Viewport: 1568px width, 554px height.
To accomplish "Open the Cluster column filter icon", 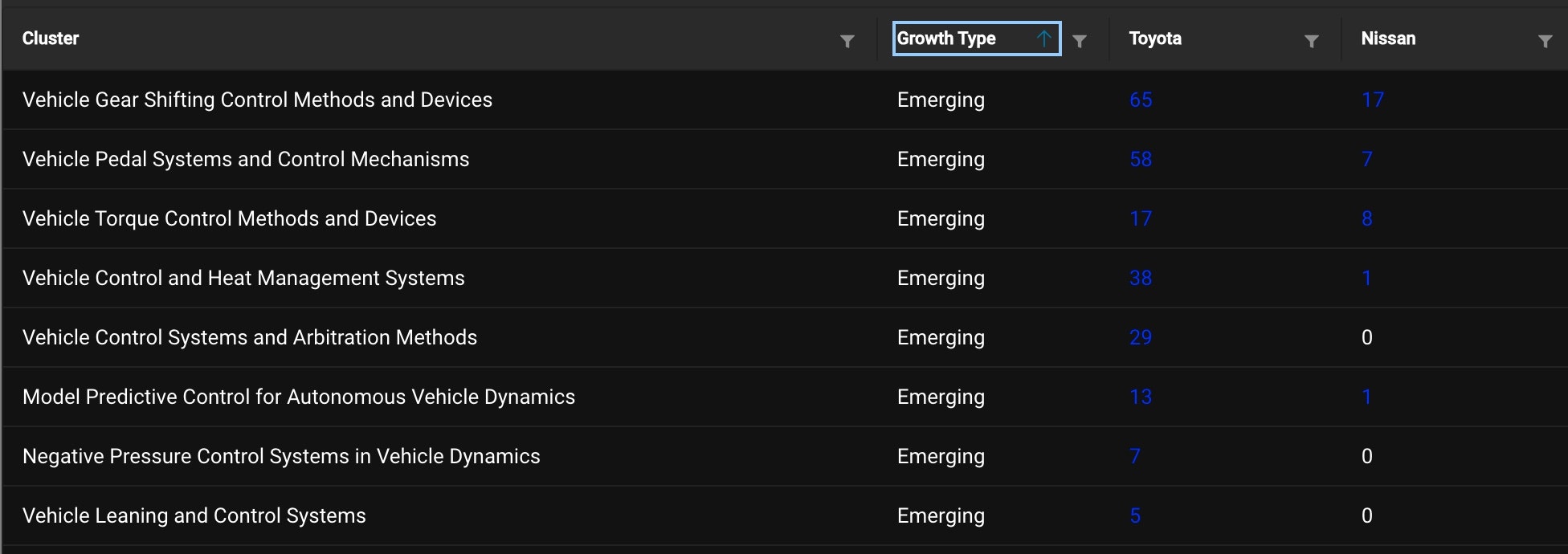I will click(x=847, y=41).
